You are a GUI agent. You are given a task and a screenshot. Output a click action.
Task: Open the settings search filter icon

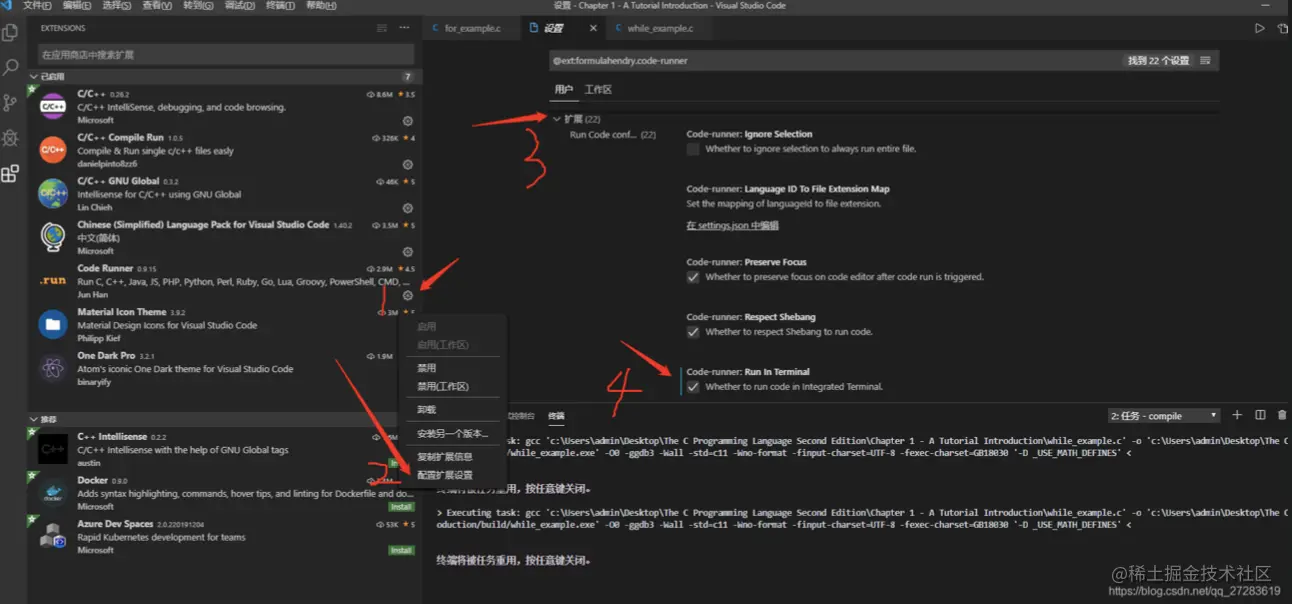click(1205, 61)
